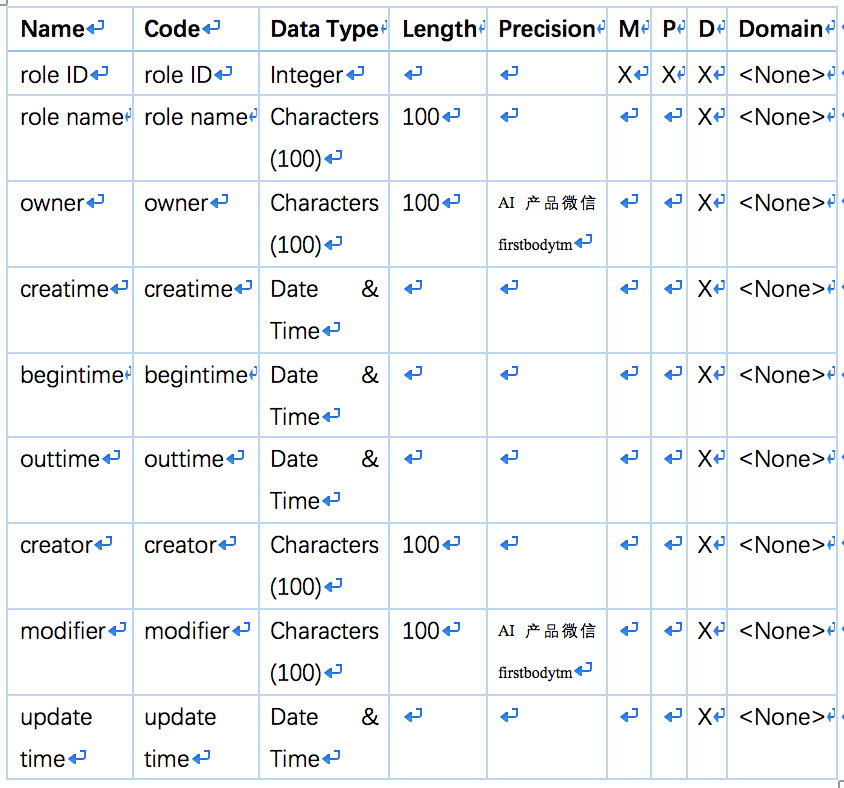Click the Domain column header cell
This screenshot has width=844, height=788.
[782, 29]
